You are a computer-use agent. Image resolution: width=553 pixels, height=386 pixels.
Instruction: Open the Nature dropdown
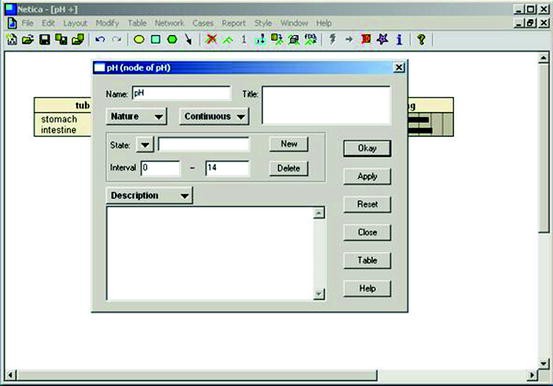136,116
